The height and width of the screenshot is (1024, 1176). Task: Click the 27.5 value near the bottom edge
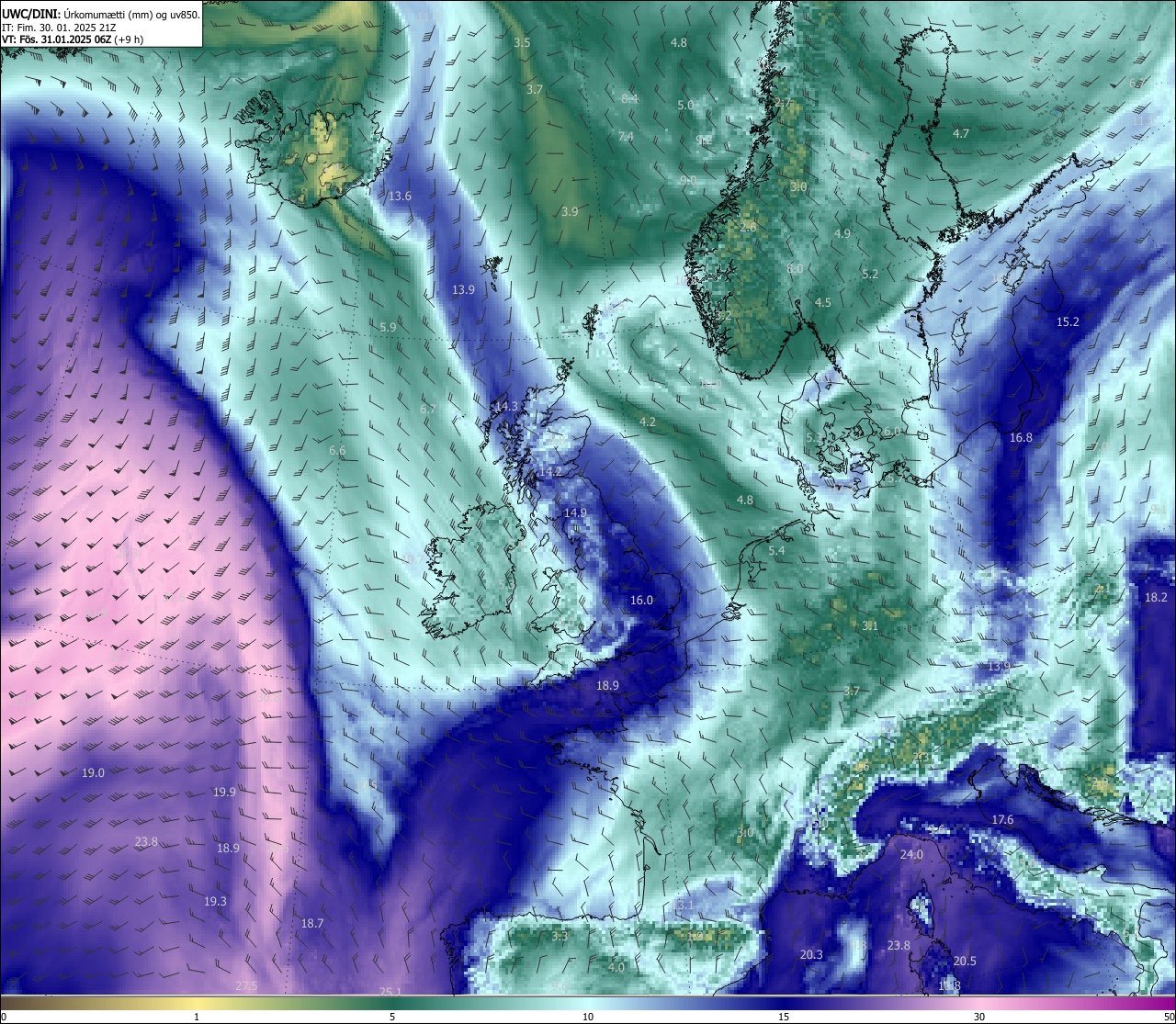tap(246, 986)
